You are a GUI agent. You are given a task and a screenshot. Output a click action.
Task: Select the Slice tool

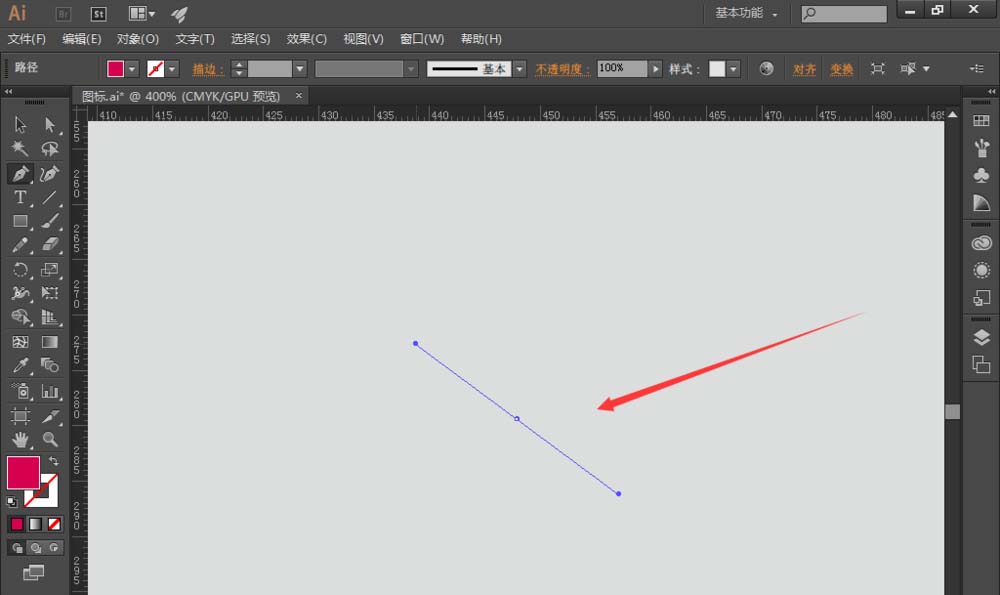[x=50, y=416]
